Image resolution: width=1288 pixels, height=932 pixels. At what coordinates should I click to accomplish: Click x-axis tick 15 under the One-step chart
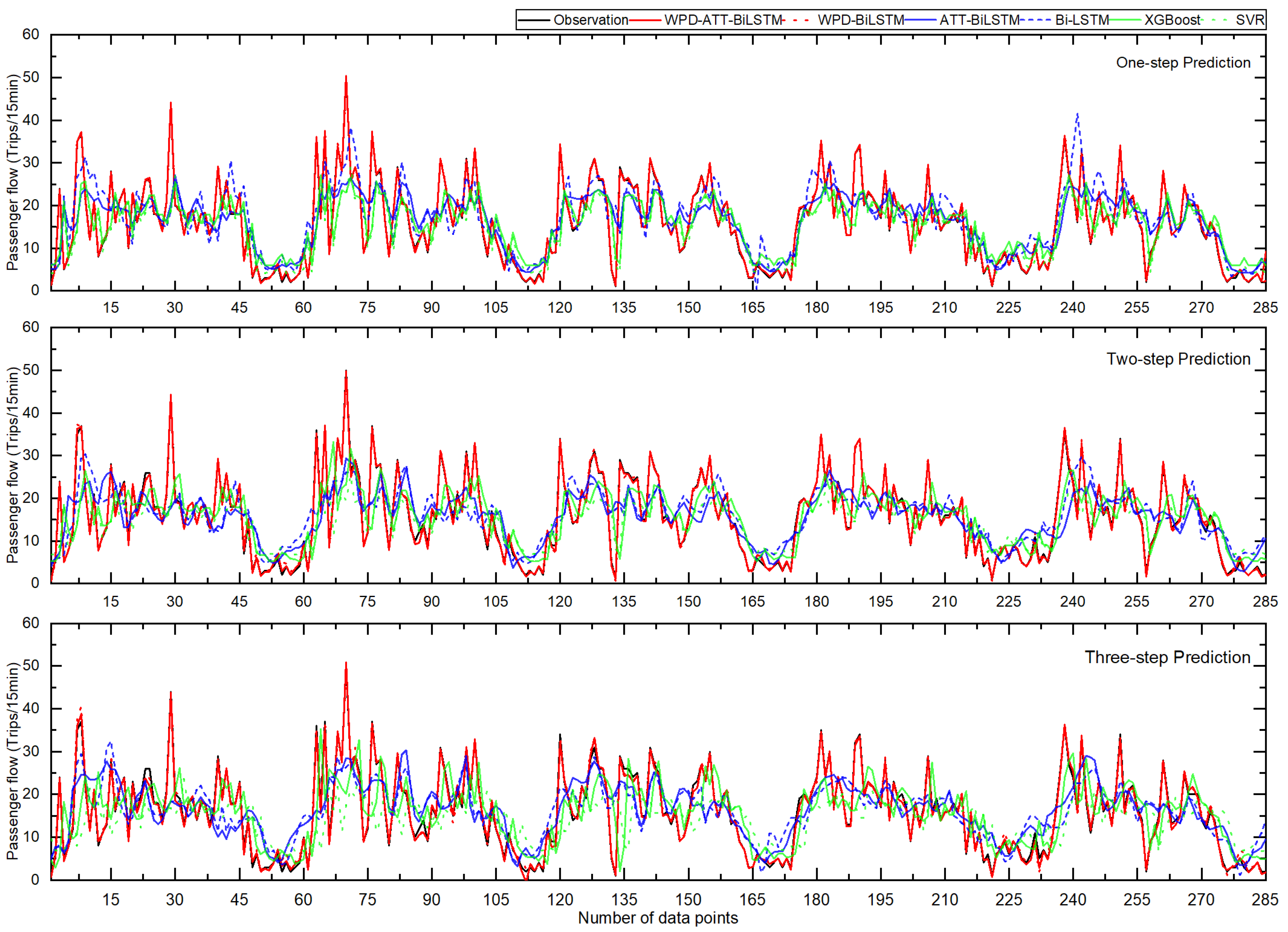(111, 308)
